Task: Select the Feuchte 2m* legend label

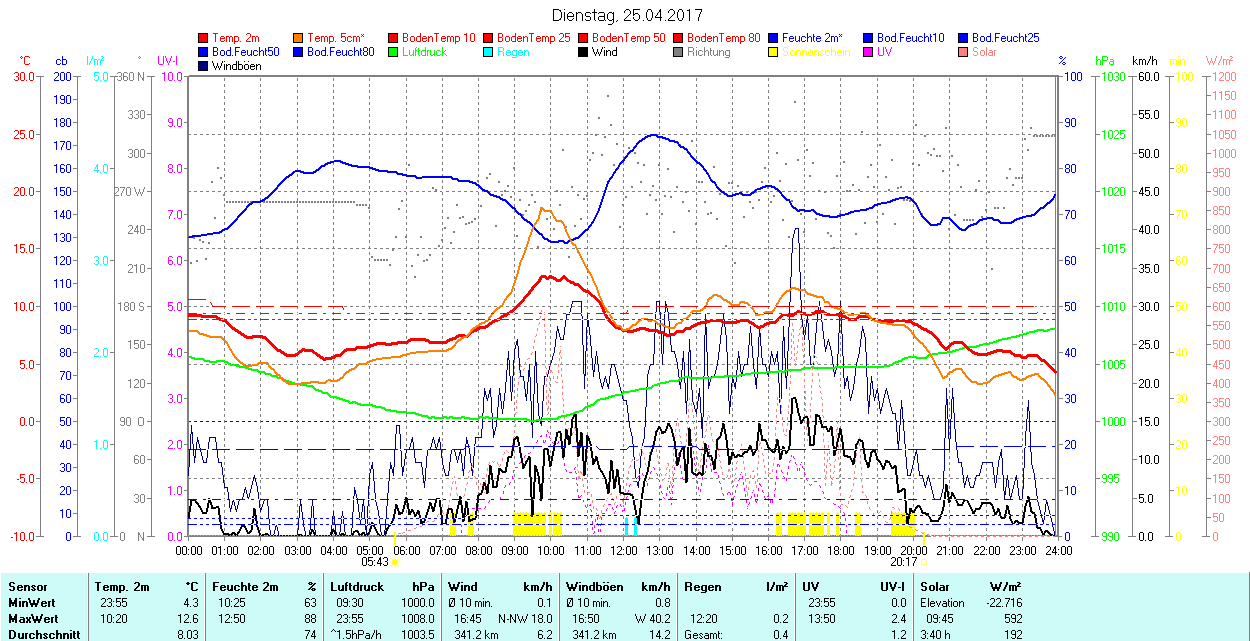Action: pos(813,38)
